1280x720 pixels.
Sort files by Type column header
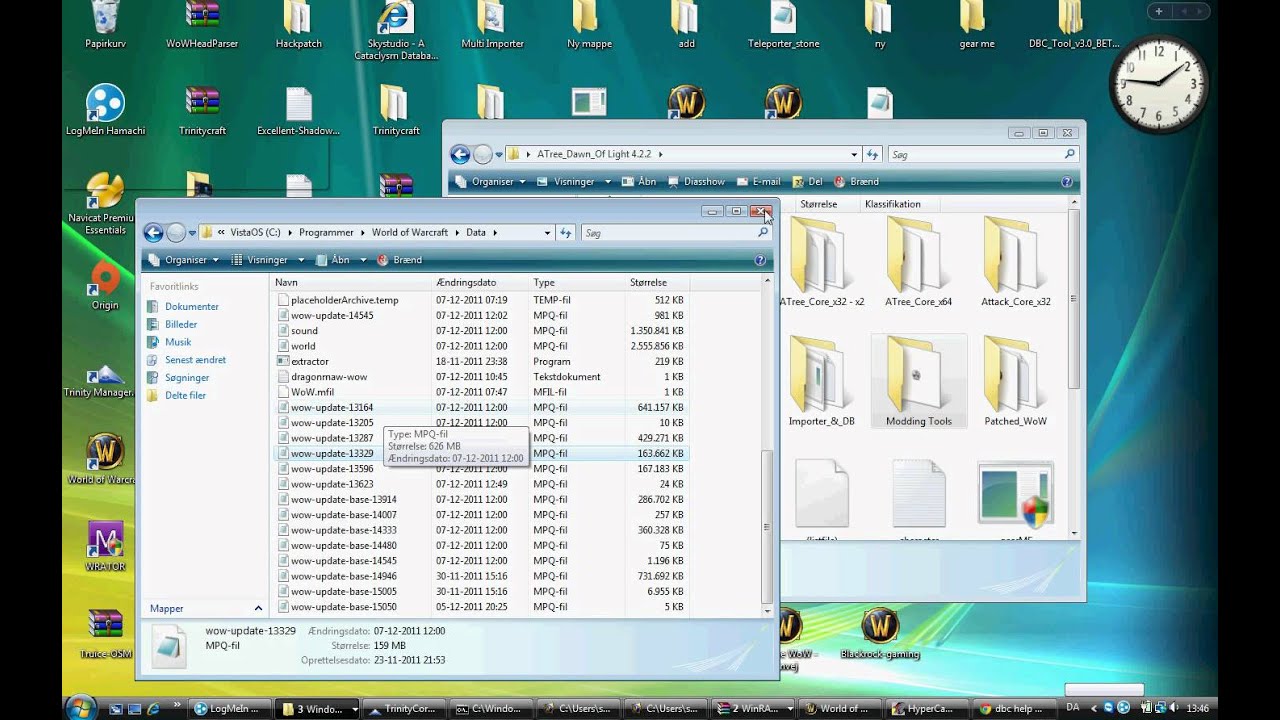point(577,283)
